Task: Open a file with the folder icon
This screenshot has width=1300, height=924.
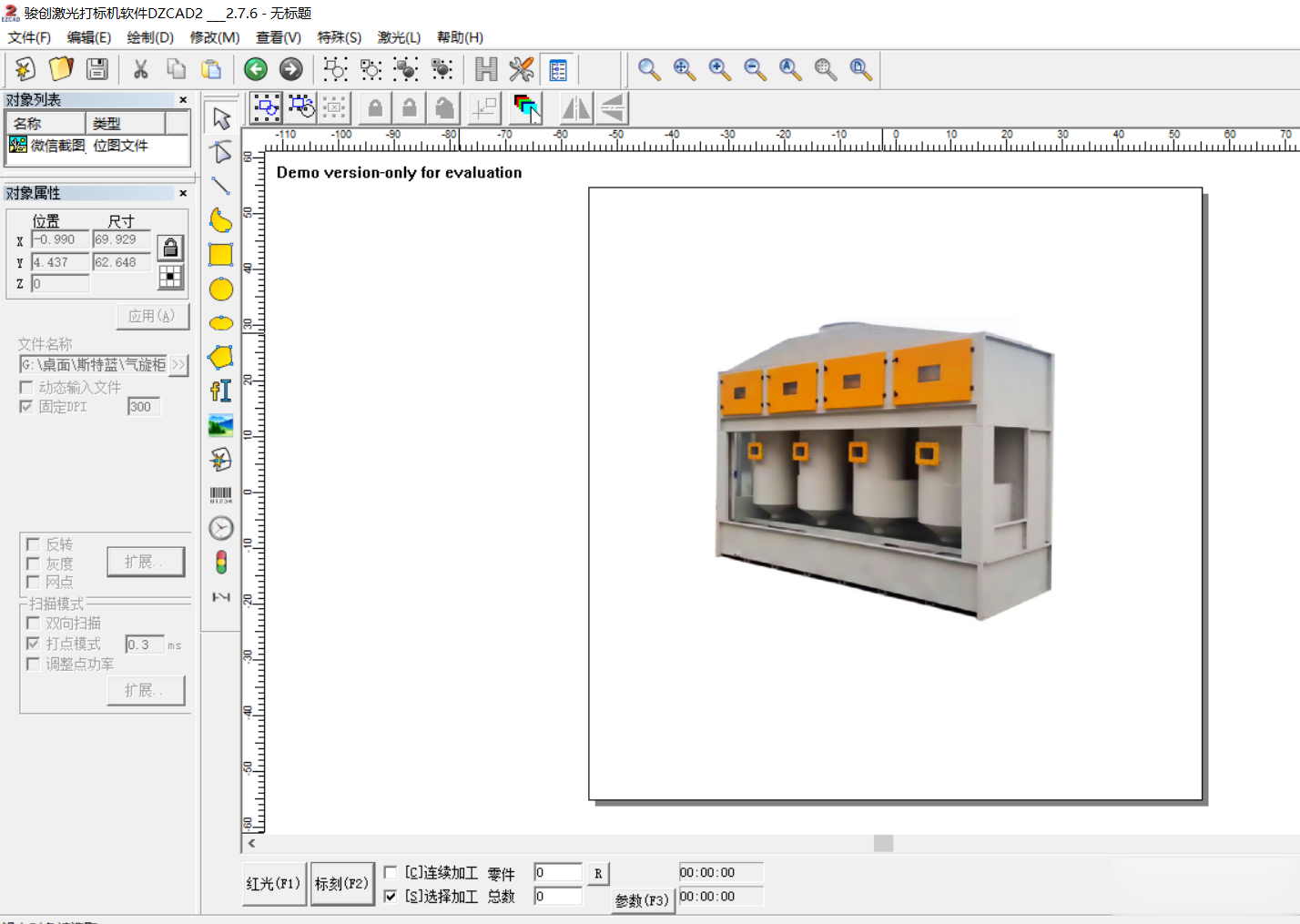Action: pos(61,69)
